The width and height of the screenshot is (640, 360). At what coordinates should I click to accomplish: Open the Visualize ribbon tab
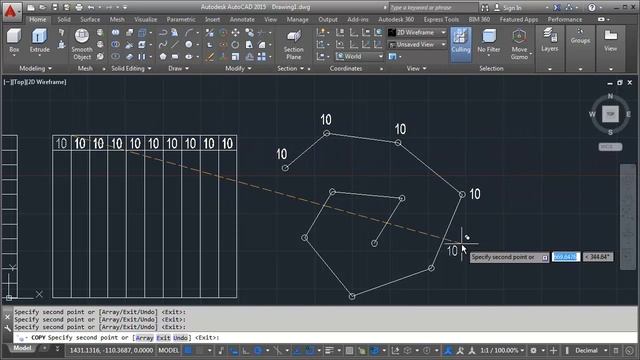(146, 19)
